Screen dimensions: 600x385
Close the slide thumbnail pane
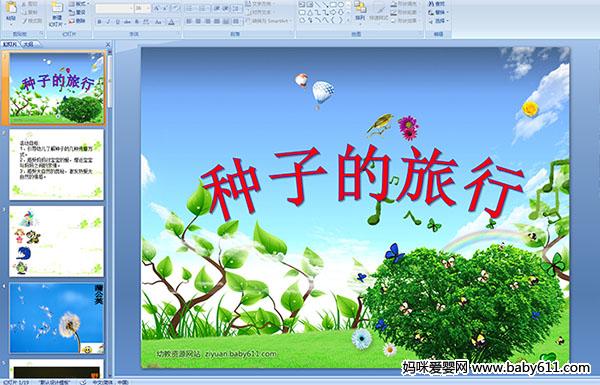coord(108,44)
